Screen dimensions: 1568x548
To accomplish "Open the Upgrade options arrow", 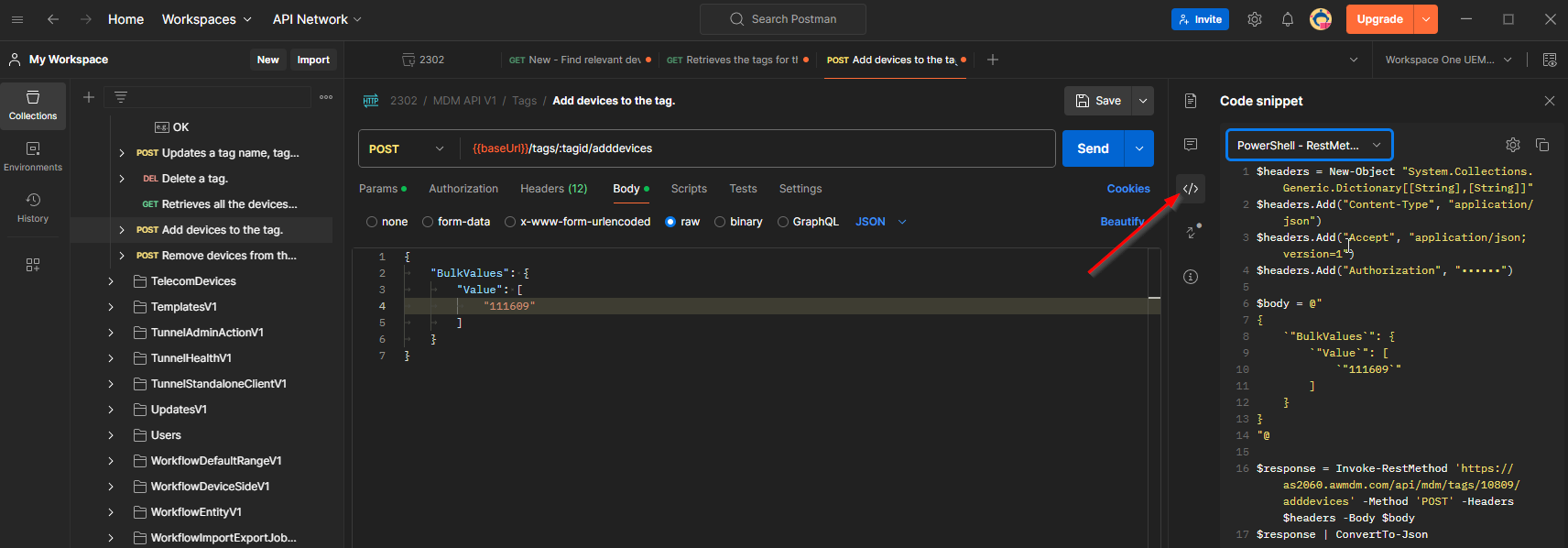I will coord(1426,19).
